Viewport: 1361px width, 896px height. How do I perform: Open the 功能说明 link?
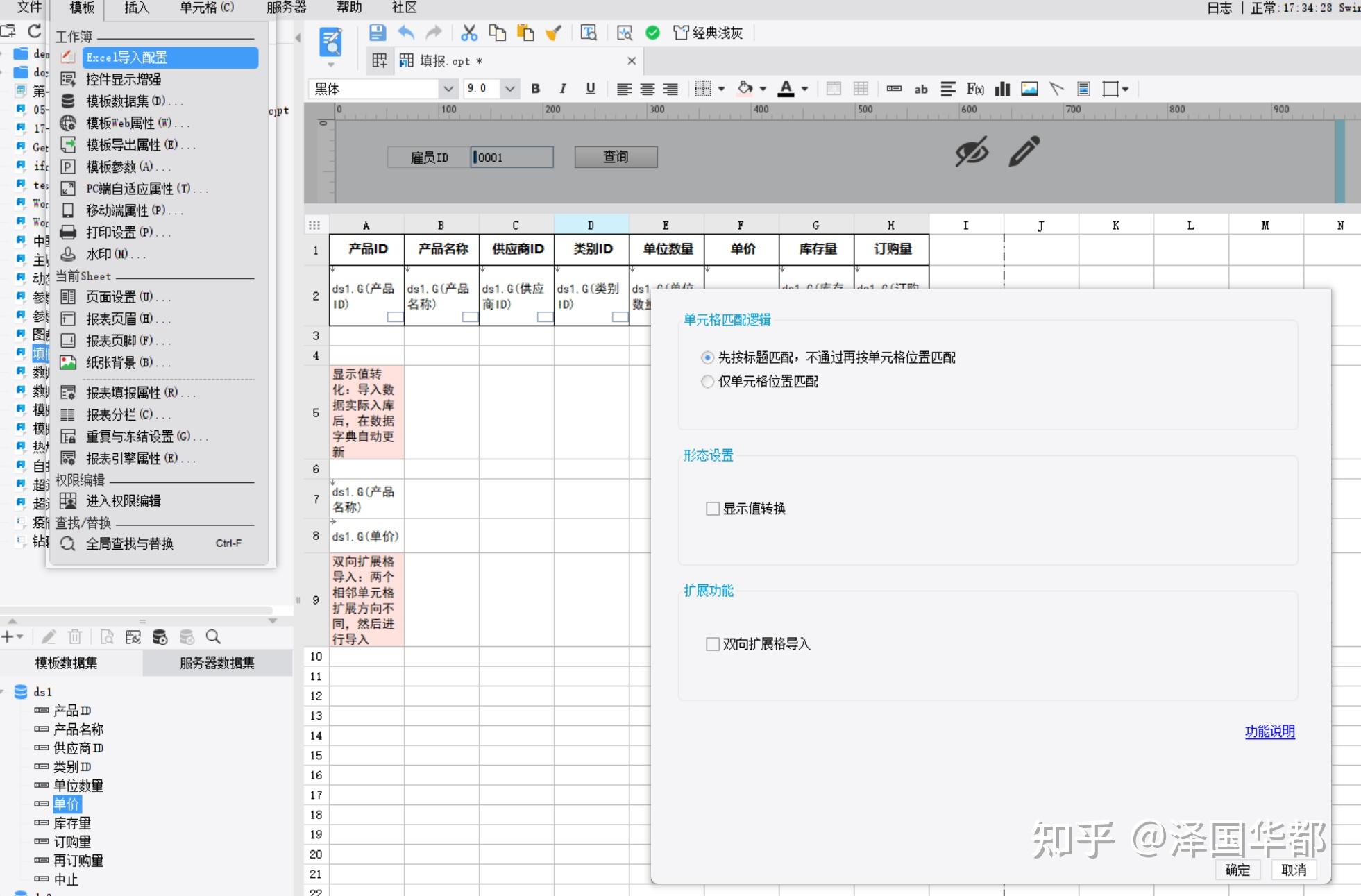[x=1269, y=732]
